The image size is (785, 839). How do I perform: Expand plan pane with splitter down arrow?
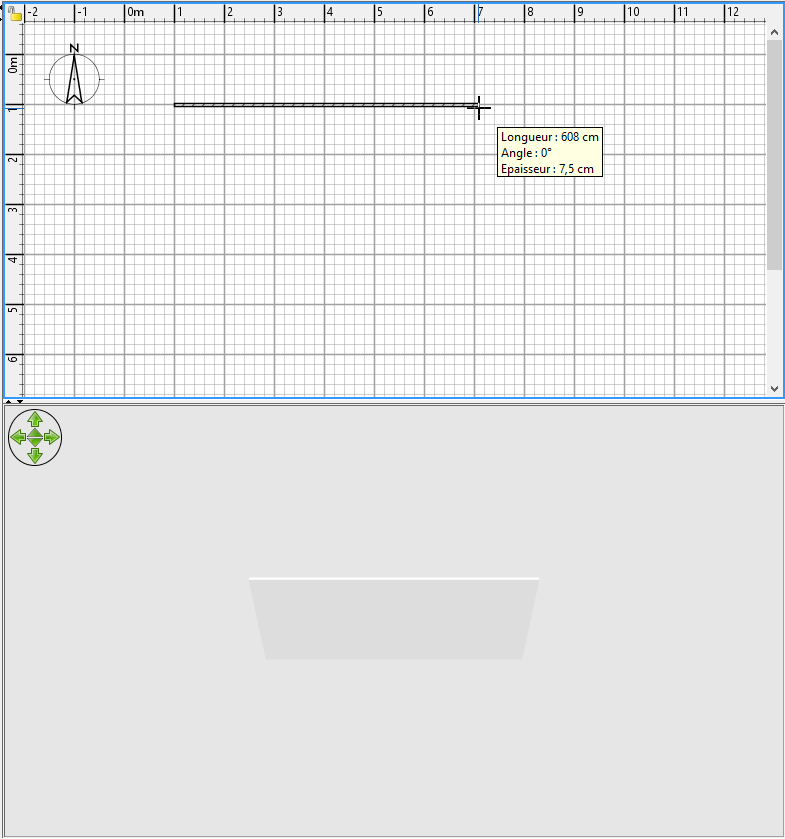point(20,401)
